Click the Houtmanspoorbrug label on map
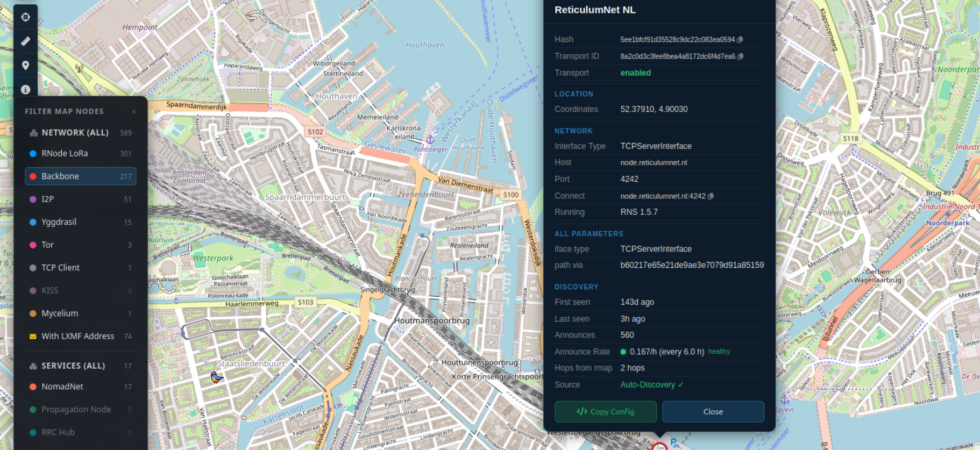Viewport: 980px width, 450px height. click(x=432, y=321)
